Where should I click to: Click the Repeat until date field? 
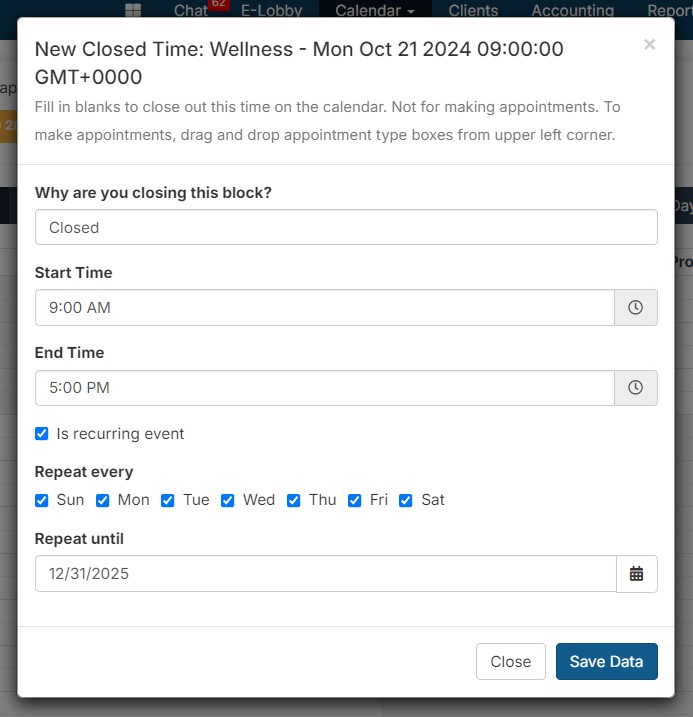(325, 574)
